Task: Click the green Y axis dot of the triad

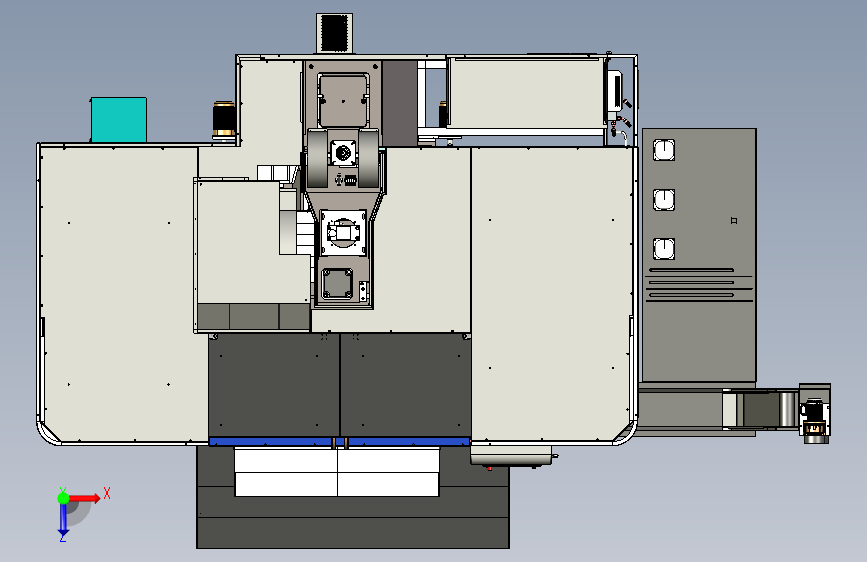Action: point(63,498)
